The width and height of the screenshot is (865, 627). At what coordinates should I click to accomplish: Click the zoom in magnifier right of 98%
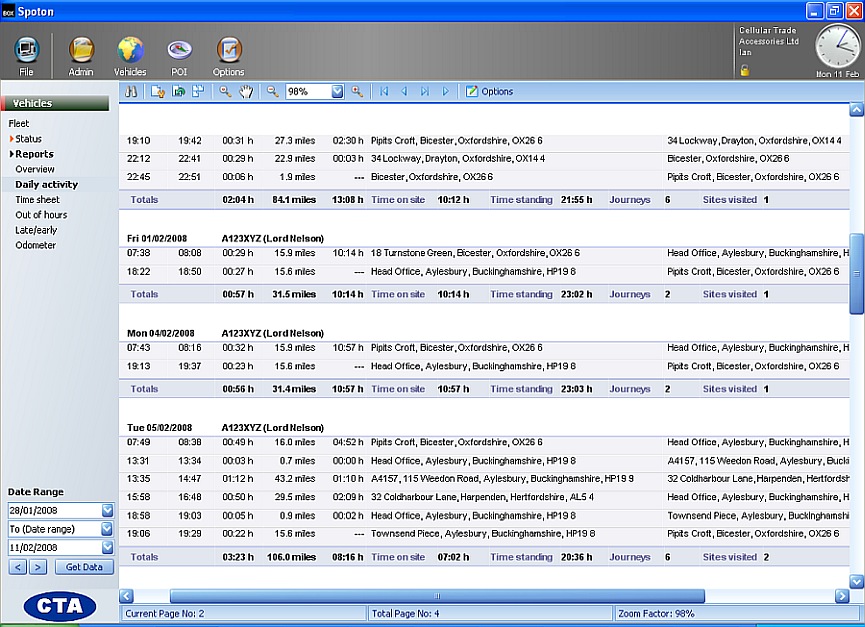click(357, 91)
